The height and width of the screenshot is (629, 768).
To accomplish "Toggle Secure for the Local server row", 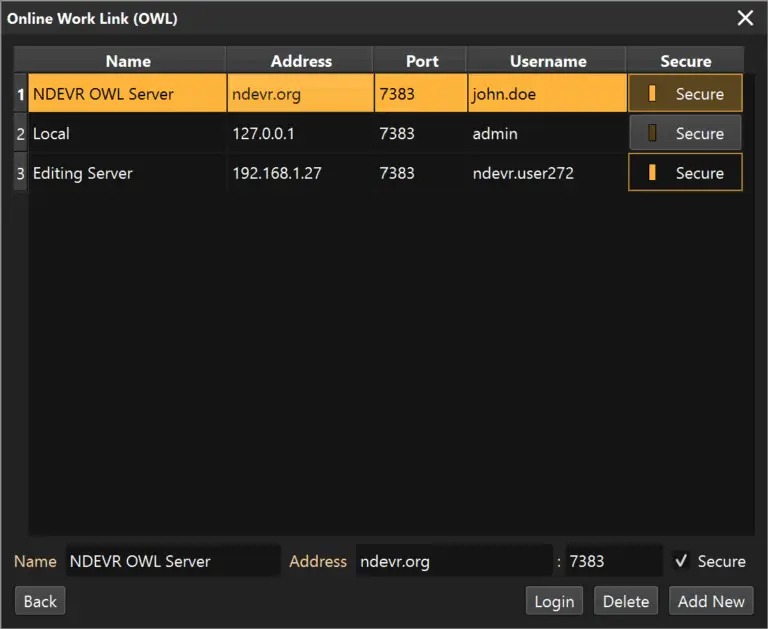I will coord(685,133).
